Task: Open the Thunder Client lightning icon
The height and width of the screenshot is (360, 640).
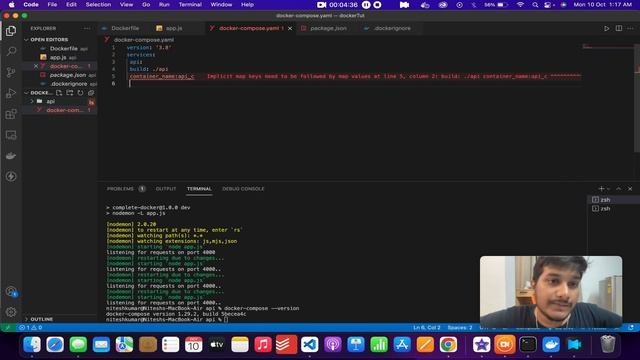Action: pos(11,176)
